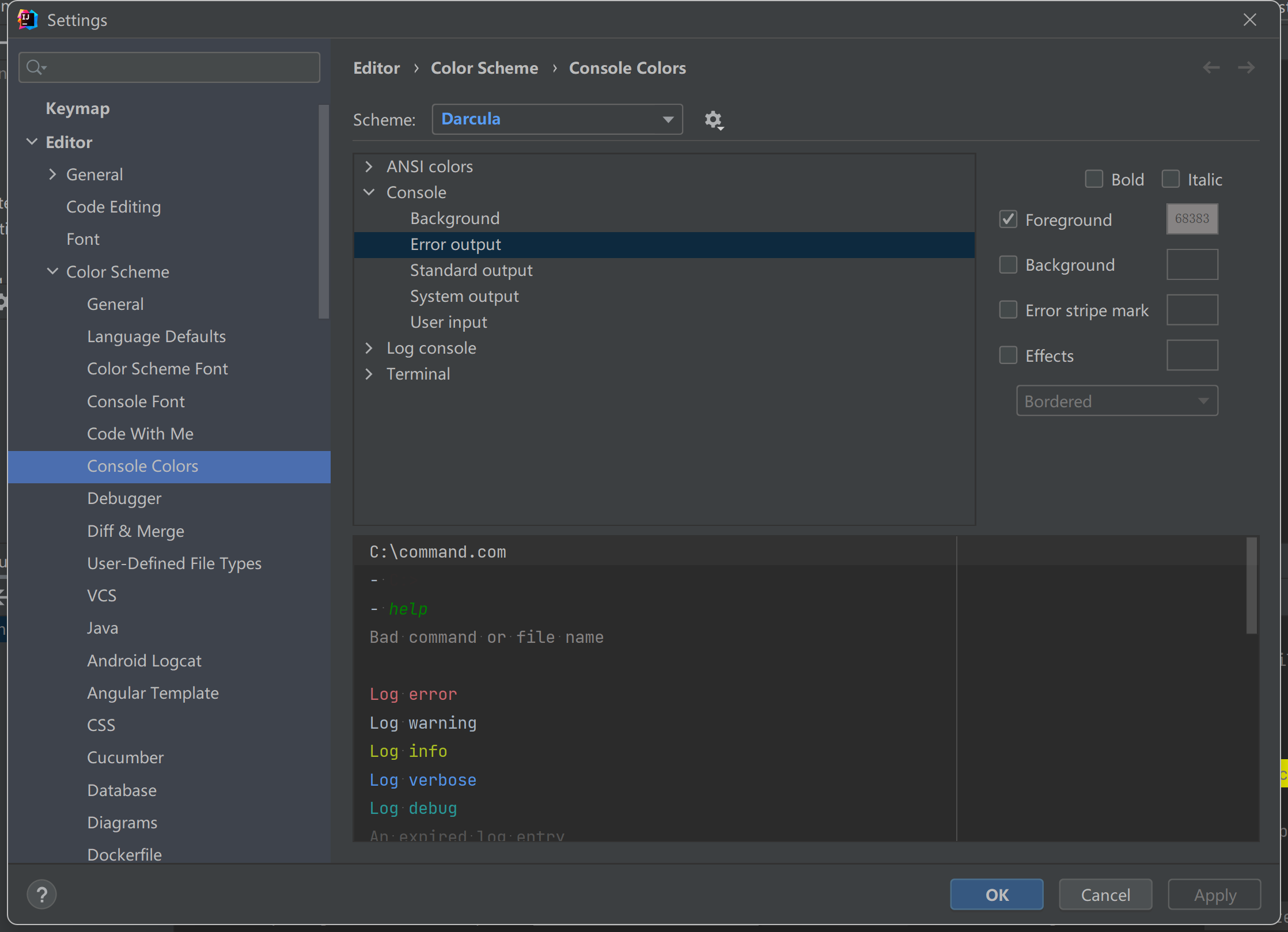Expand the General node under Editor

click(x=52, y=174)
